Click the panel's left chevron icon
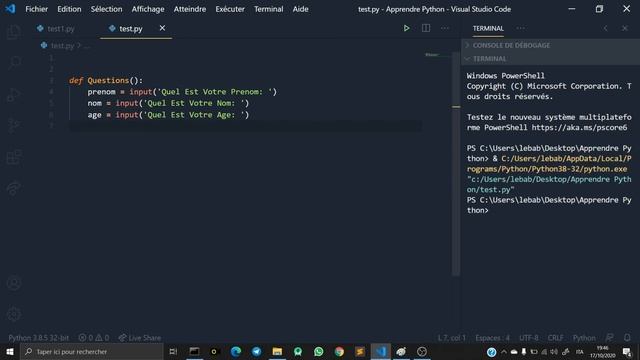The height and width of the screenshot is (360, 640). [605, 28]
